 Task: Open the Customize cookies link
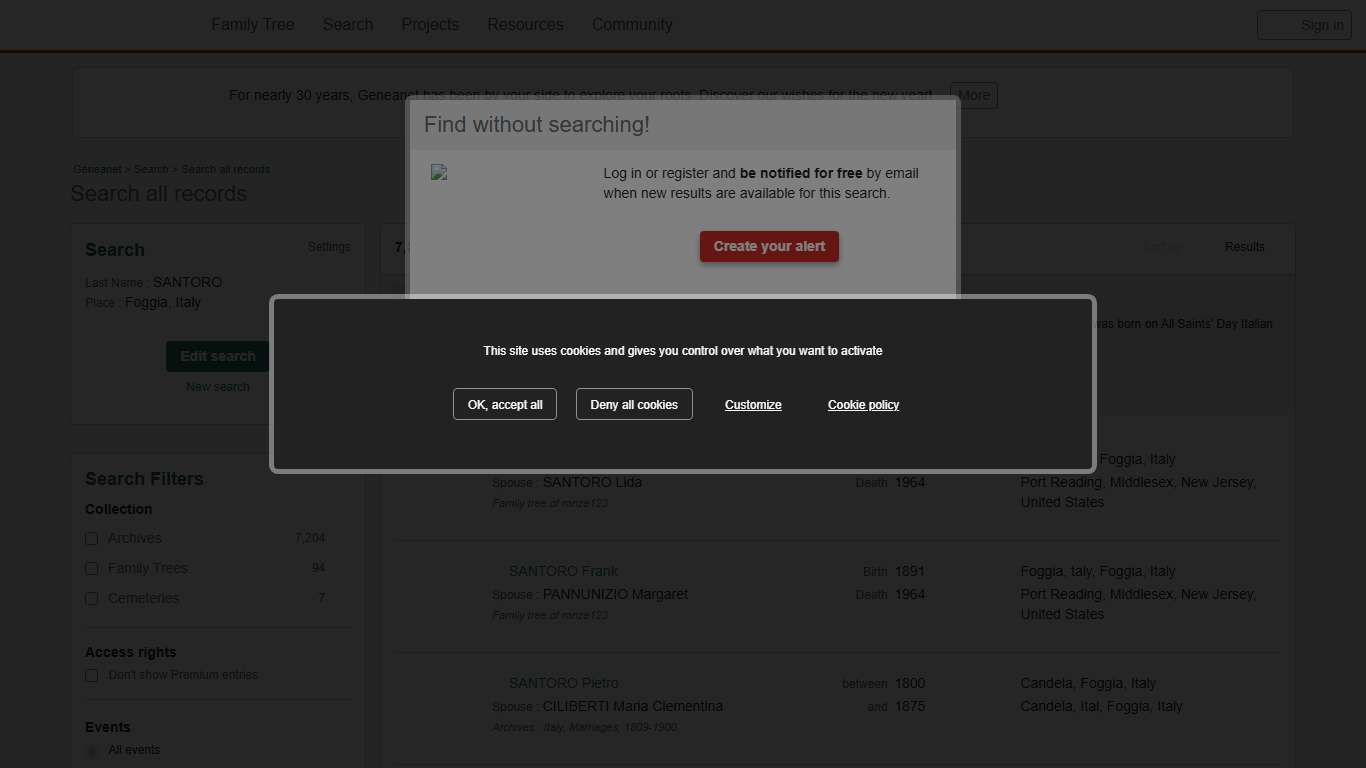point(753,405)
